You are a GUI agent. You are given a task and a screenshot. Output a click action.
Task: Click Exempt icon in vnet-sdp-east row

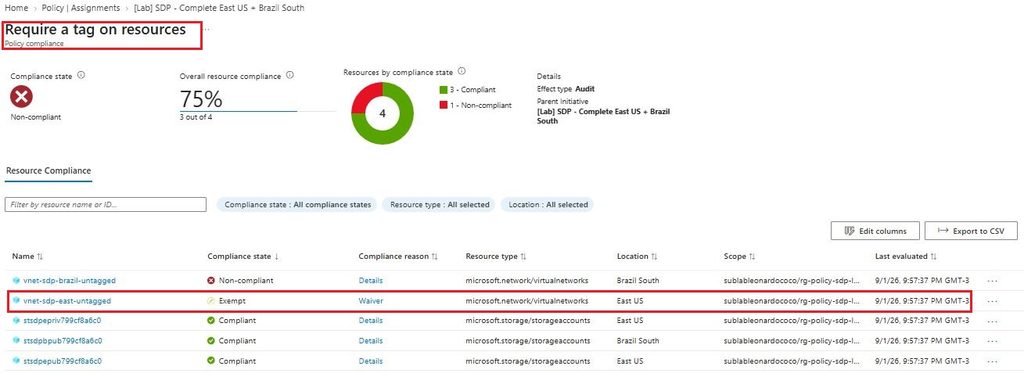[x=211, y=301]
